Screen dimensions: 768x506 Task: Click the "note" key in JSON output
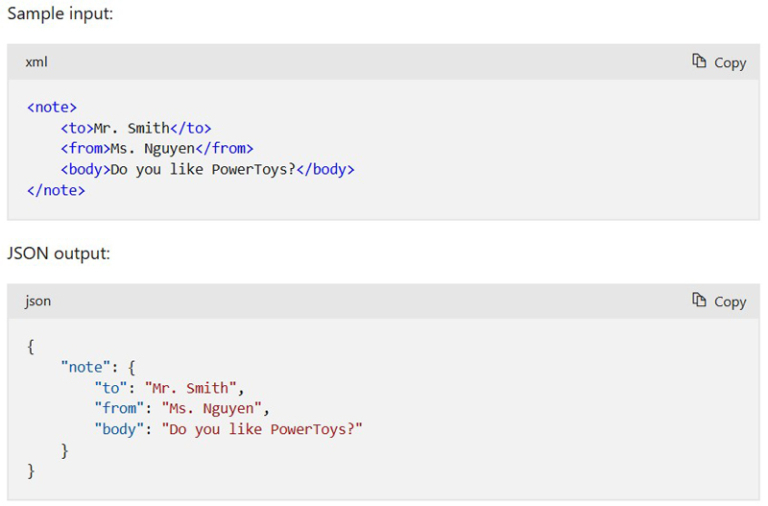click(x=85, y=367)
